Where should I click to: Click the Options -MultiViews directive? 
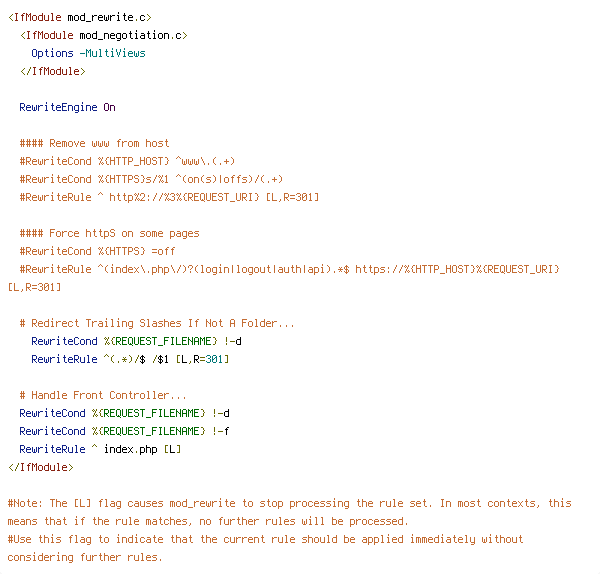click(88, 54)
